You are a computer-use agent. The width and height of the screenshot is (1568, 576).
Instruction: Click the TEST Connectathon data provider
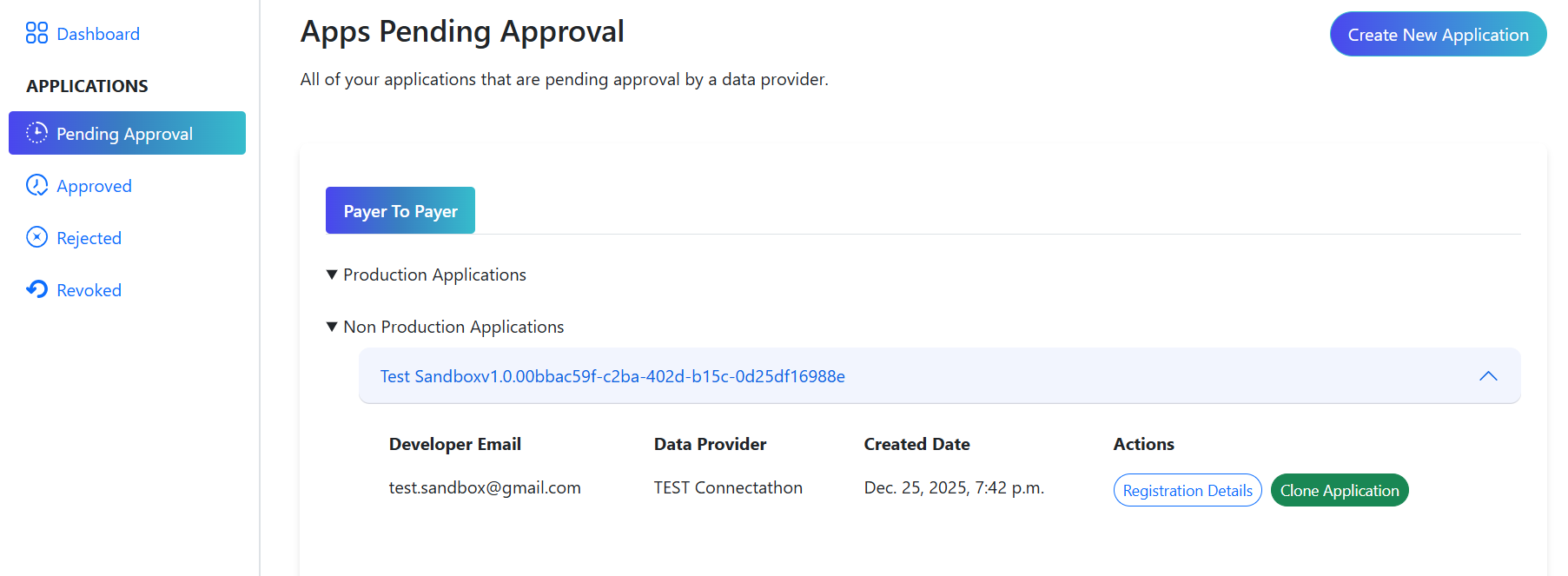coord(728,487)
